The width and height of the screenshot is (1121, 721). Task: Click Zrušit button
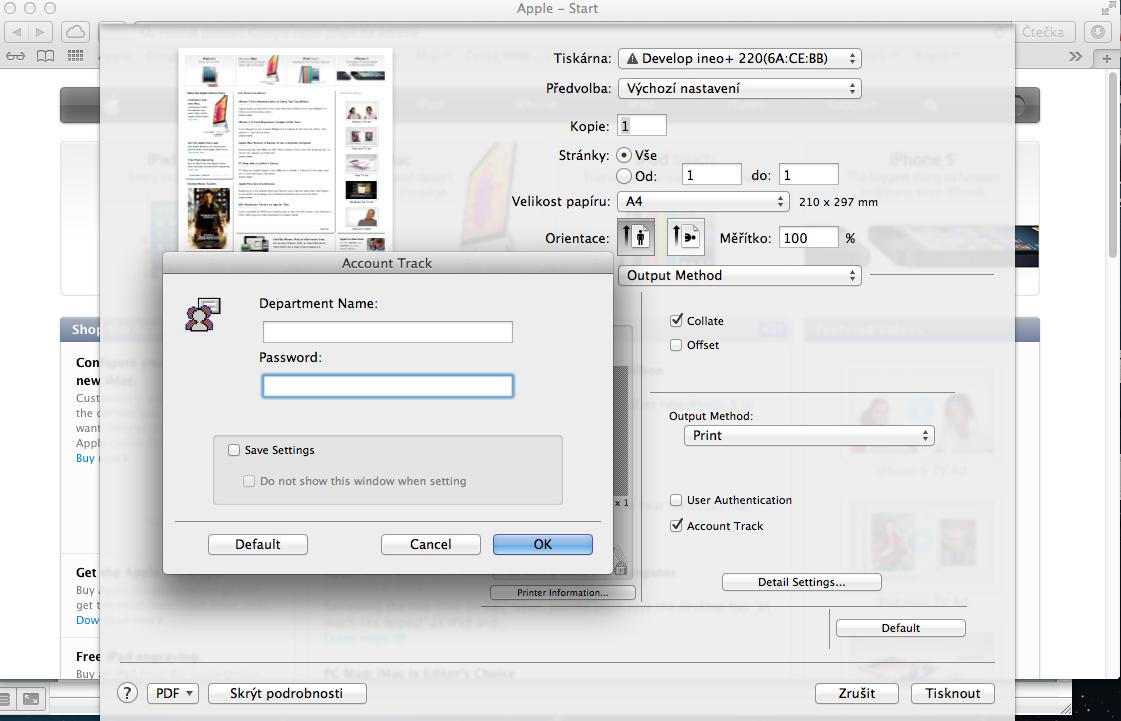click(x=856, y=693)
